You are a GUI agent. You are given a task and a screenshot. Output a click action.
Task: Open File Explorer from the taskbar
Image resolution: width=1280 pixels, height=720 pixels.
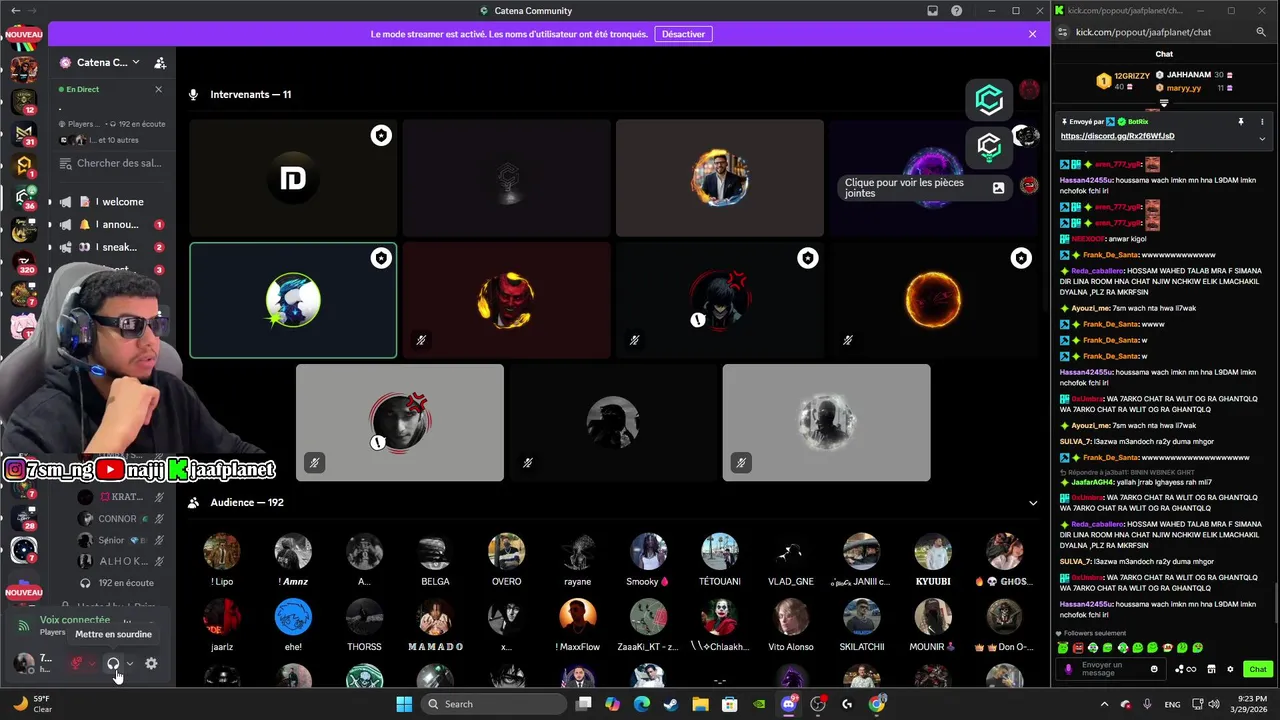point(700,704)
